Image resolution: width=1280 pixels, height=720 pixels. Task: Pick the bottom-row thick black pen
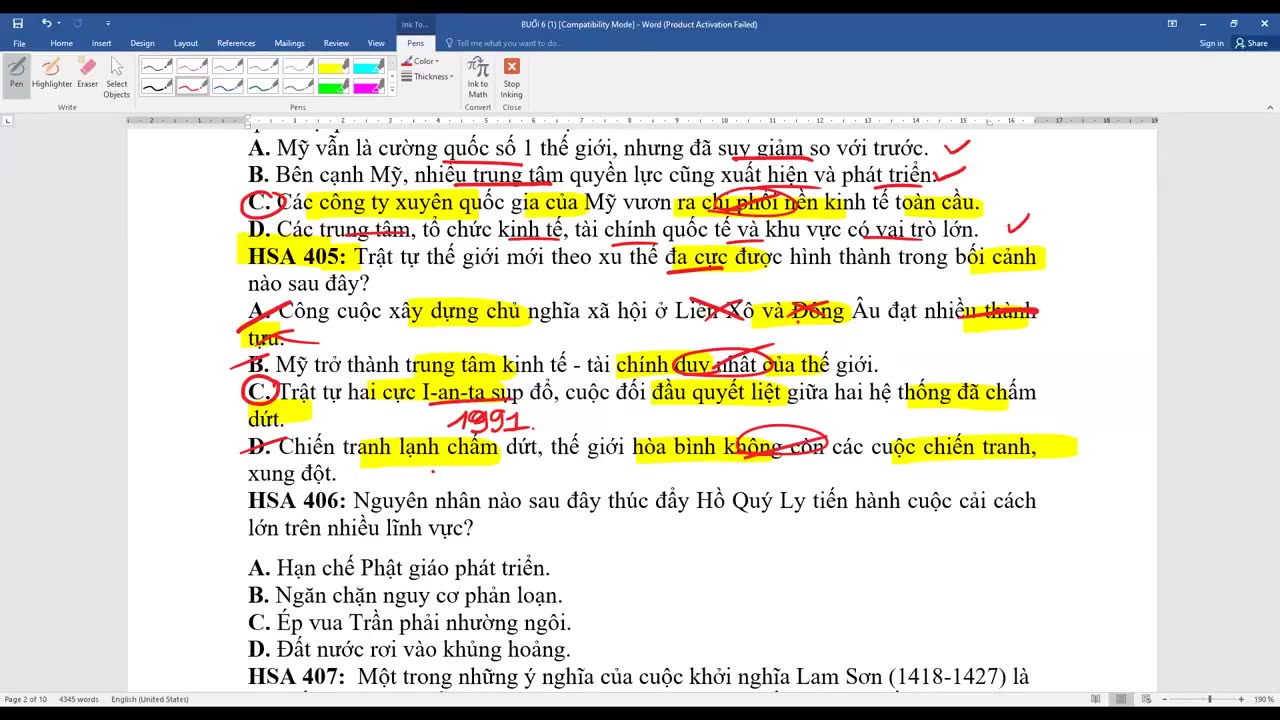tap(157, 86)
